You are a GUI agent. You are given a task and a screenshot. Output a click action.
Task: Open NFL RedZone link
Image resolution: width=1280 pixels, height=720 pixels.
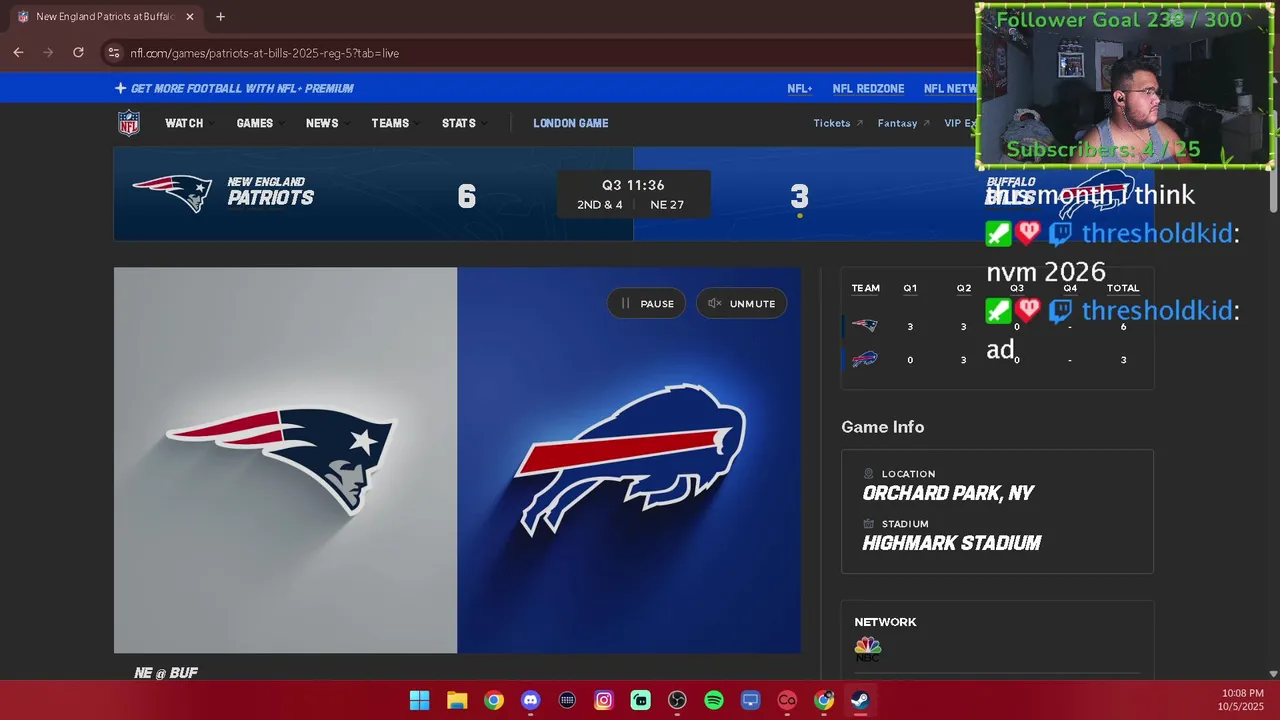868,88
